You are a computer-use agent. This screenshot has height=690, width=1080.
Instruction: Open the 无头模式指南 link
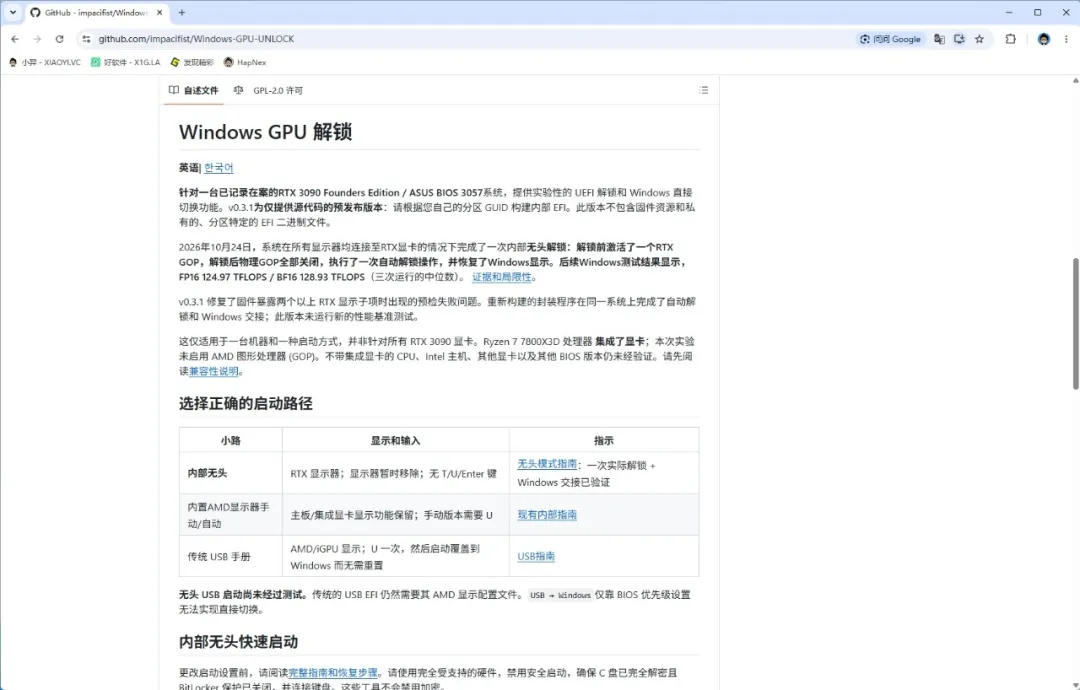(x=547, y=464)
